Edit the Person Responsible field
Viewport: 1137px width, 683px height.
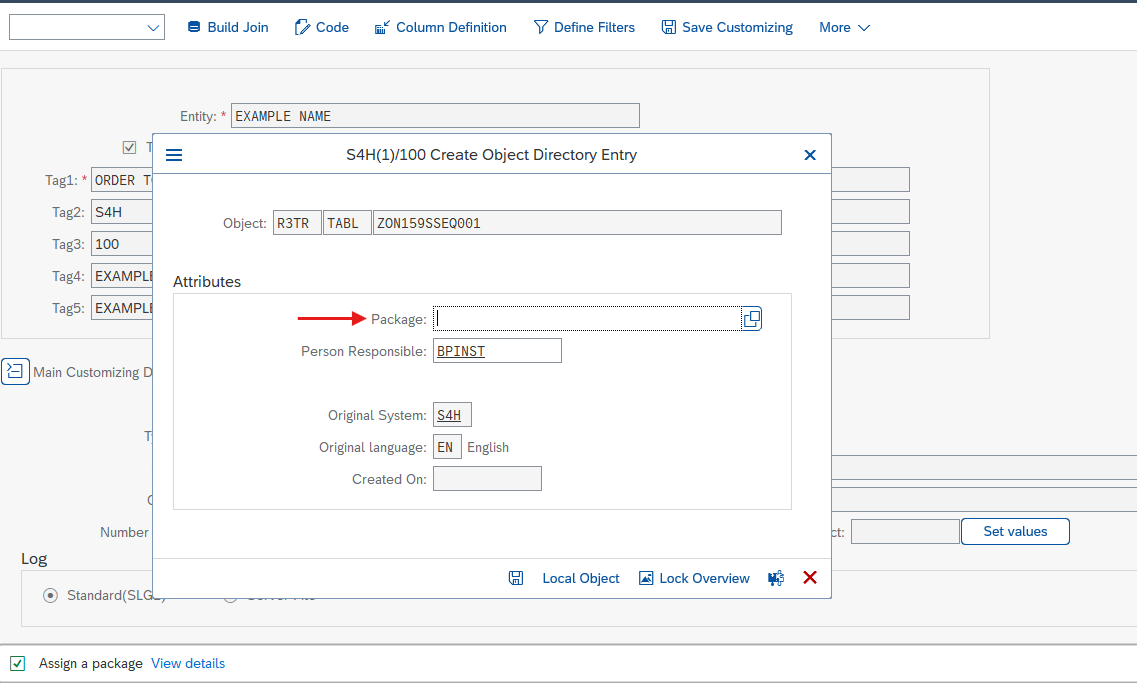coord(497,351)
